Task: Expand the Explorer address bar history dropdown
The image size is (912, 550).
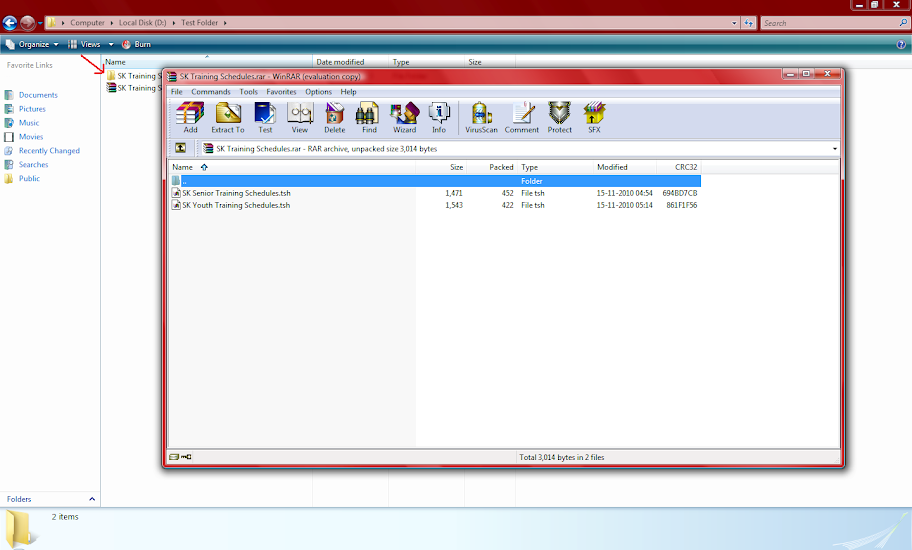Action: pyautogui.click(x=735, y=23)
